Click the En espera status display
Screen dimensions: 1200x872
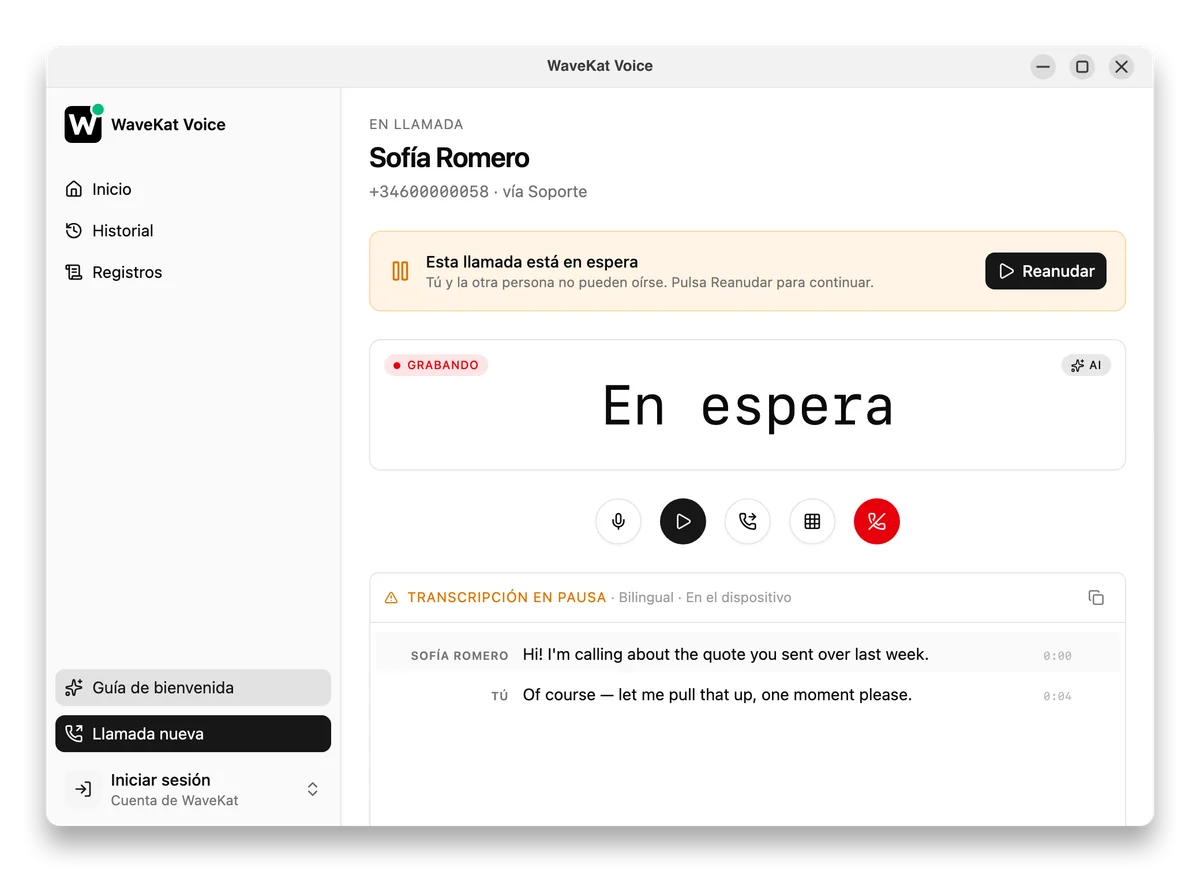748,406
